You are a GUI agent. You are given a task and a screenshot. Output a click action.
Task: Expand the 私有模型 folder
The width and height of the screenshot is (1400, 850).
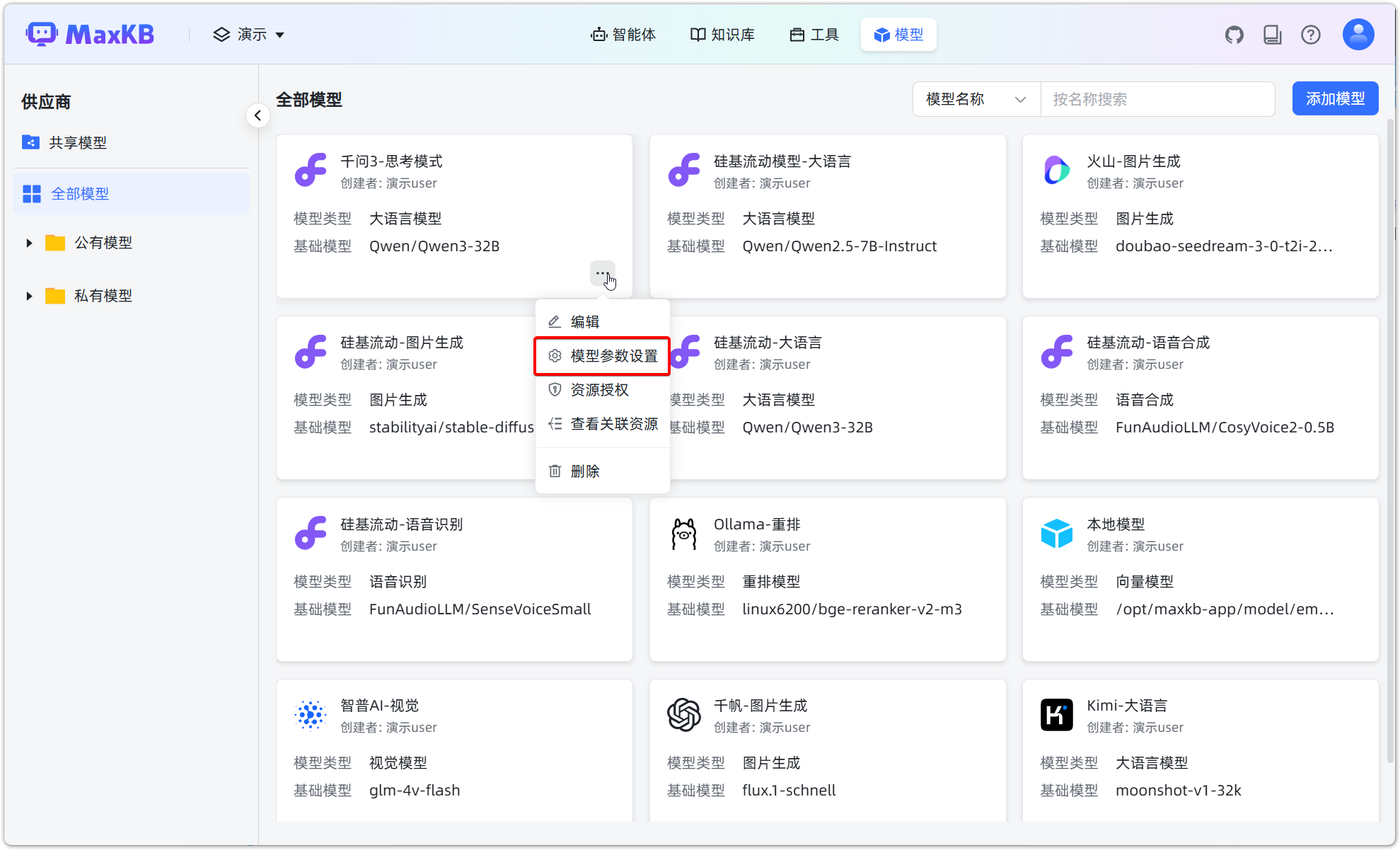point(29,295)
